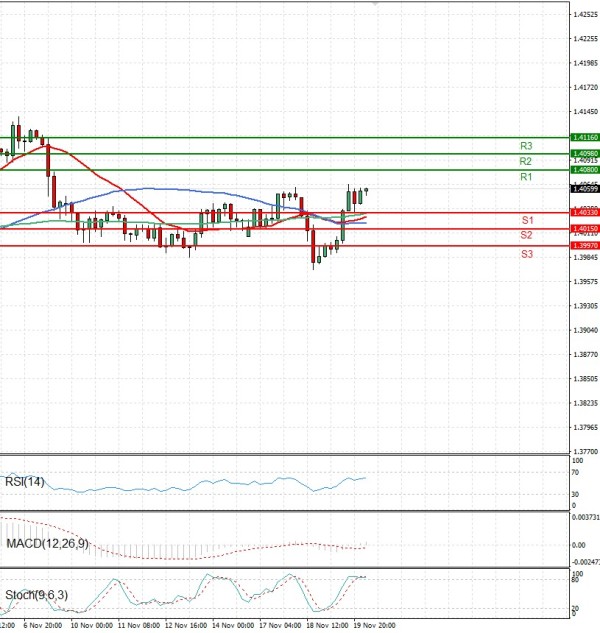Click the 14 Nov 00:00 time axis label
600x633 pixels.
pyautogui.click(x=232, y=625)
